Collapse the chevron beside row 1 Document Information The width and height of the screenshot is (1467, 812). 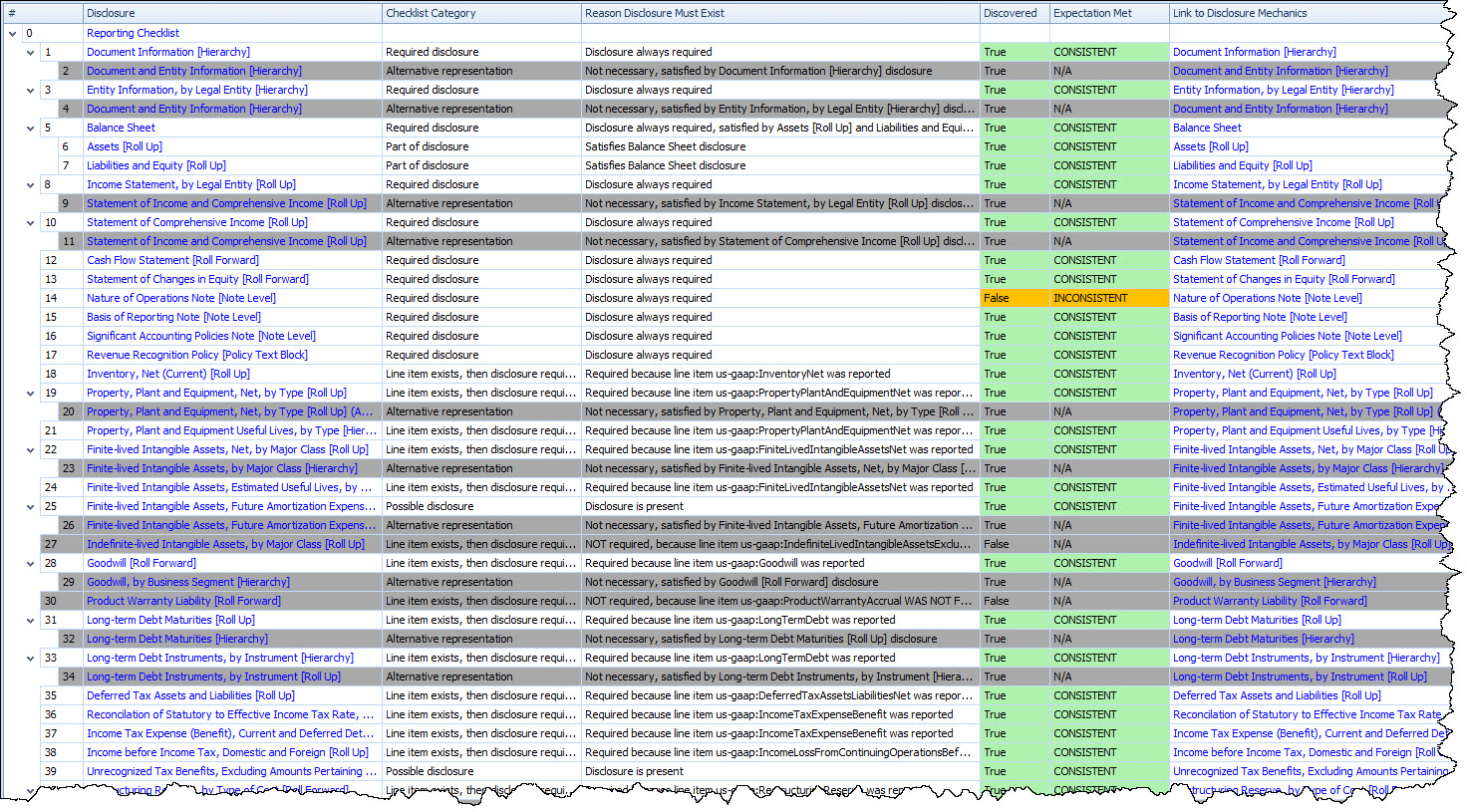(31, 52)
